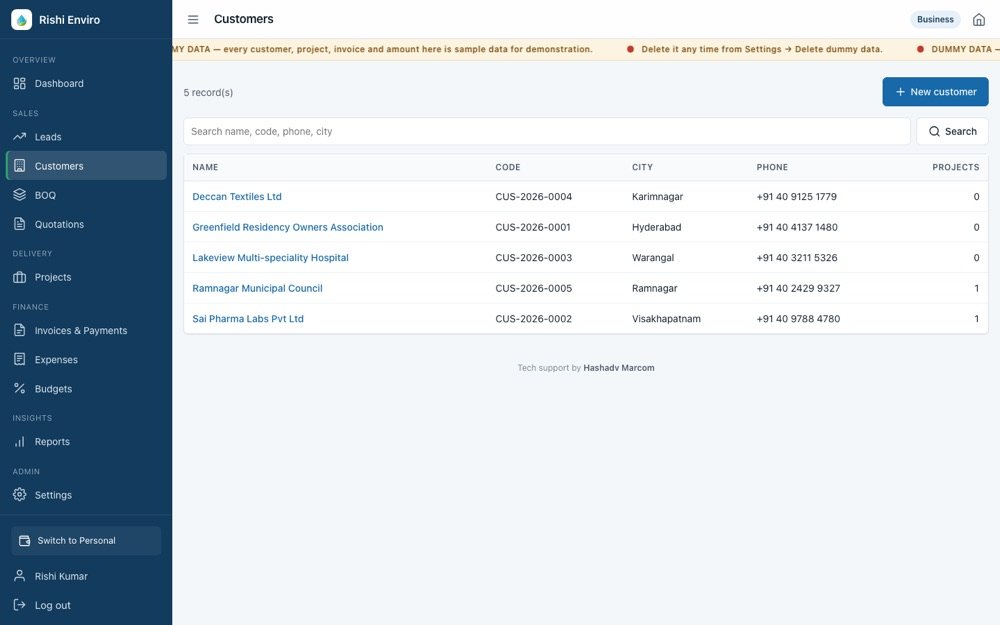Click the CODE column header
The height and width of the screenshot is (625, 1000).
pos(508,167)
